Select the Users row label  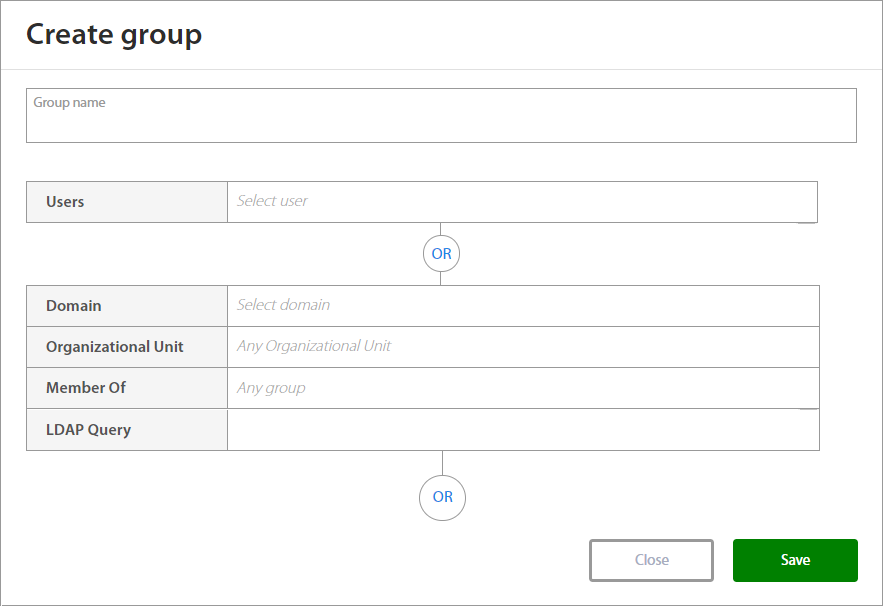coord(65,202)
